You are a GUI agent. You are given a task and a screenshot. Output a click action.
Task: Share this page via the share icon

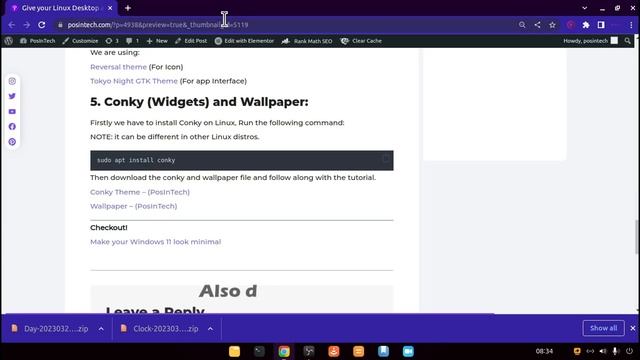[x=537, y=25]
